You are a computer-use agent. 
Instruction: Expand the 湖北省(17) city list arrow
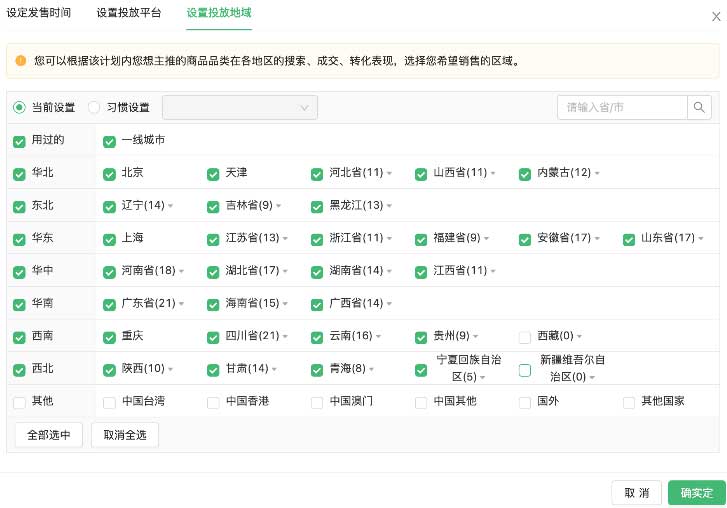click(286, 271)
